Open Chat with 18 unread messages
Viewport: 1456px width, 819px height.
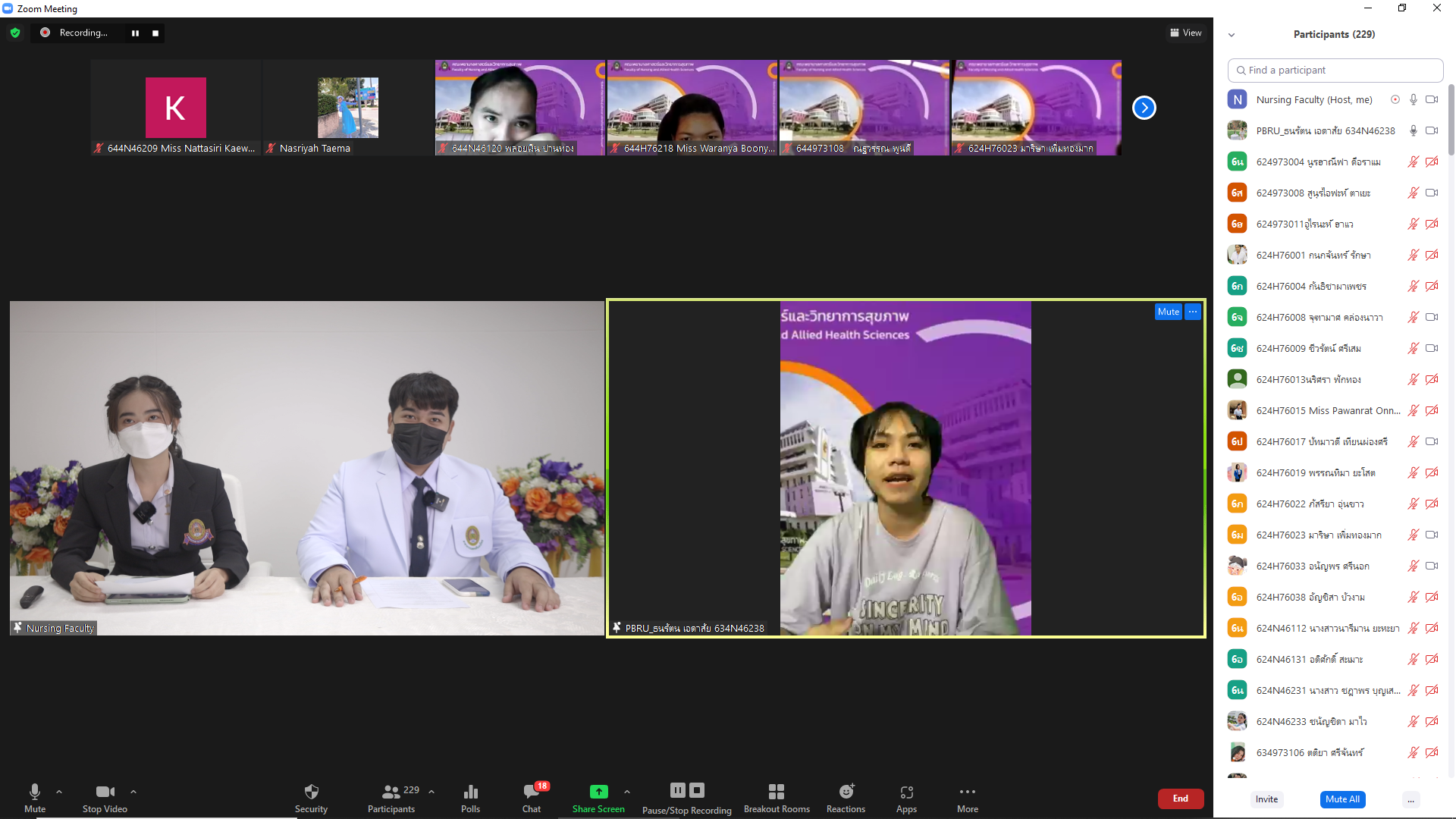point(532,792)
